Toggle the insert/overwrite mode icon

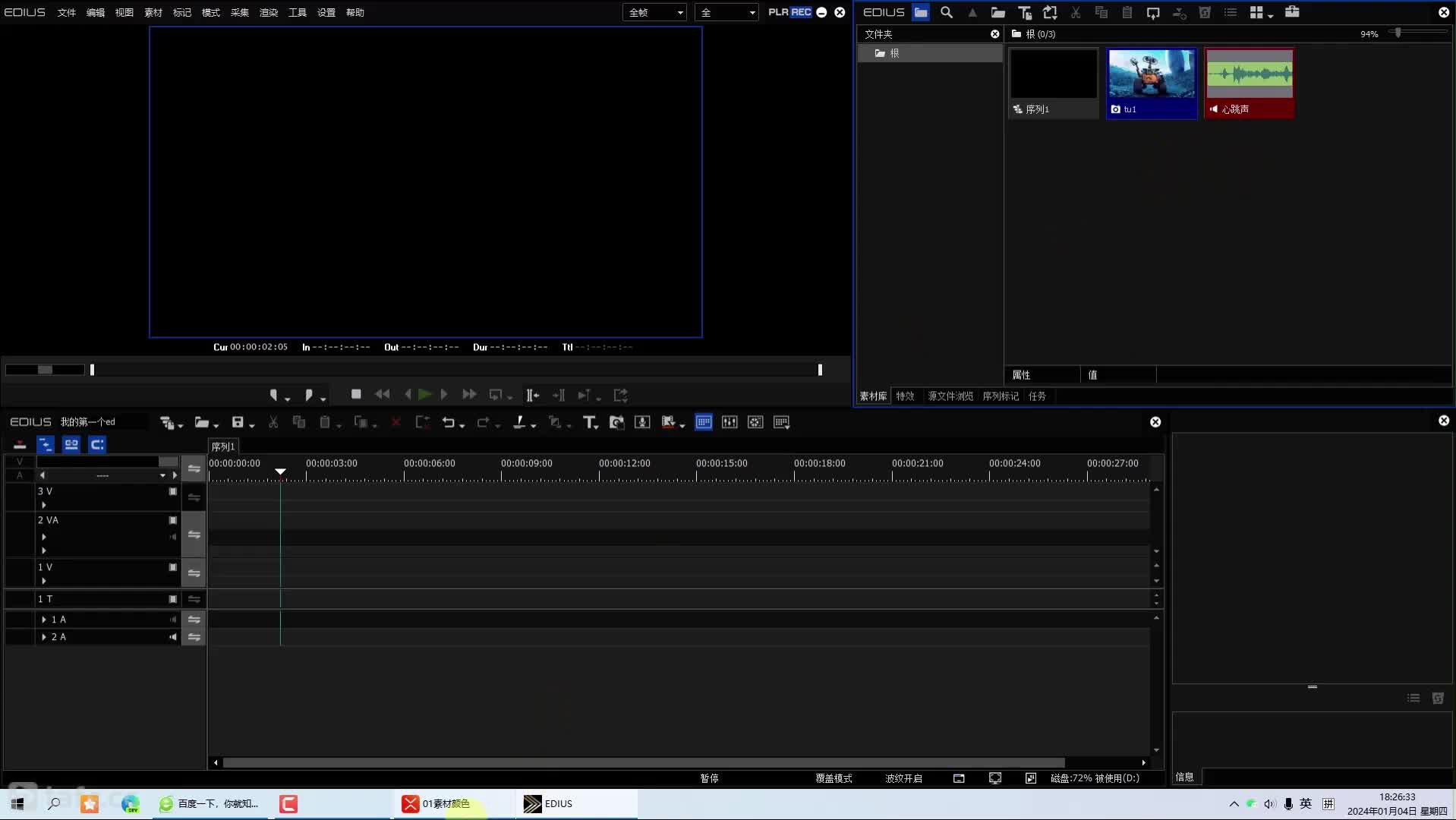[20, 445]
